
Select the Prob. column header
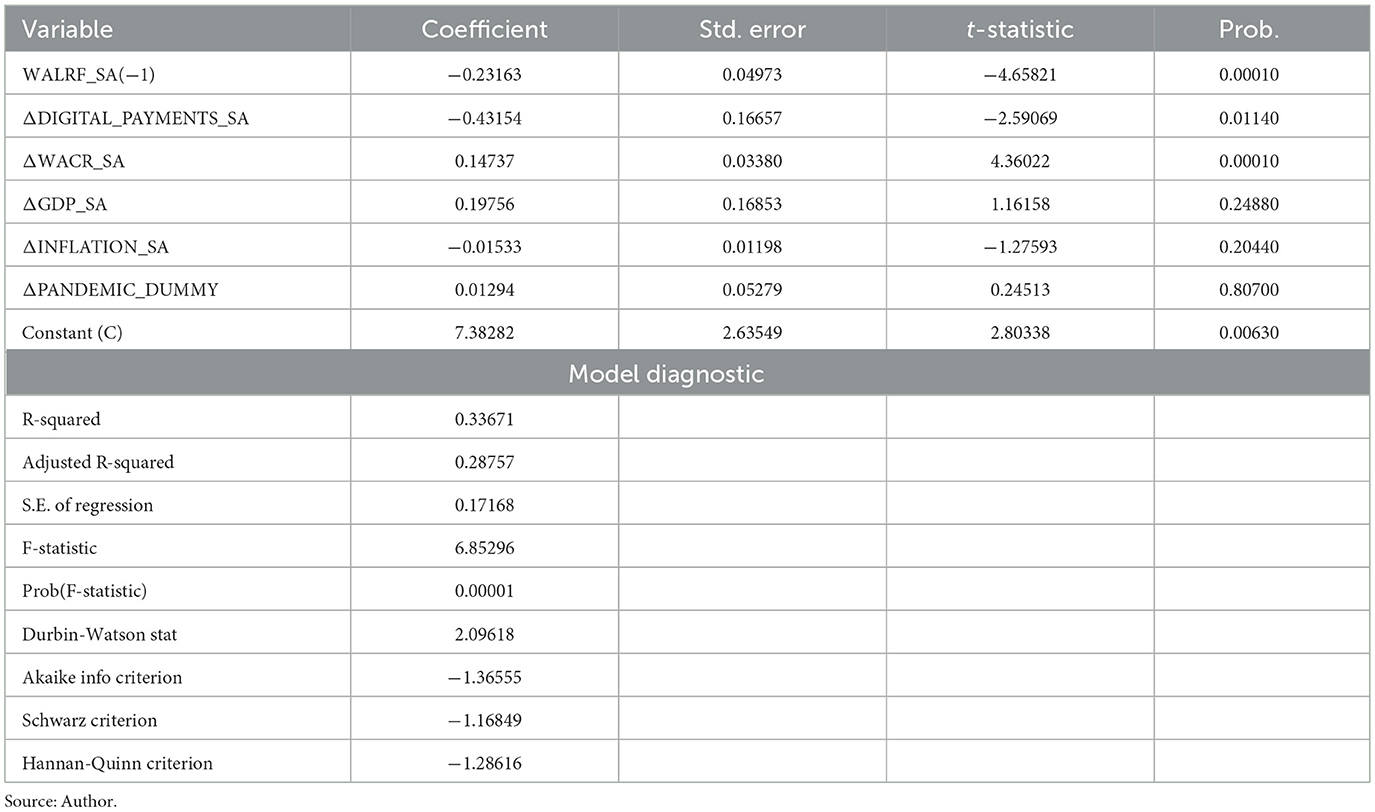click(x=1262, y=29)
